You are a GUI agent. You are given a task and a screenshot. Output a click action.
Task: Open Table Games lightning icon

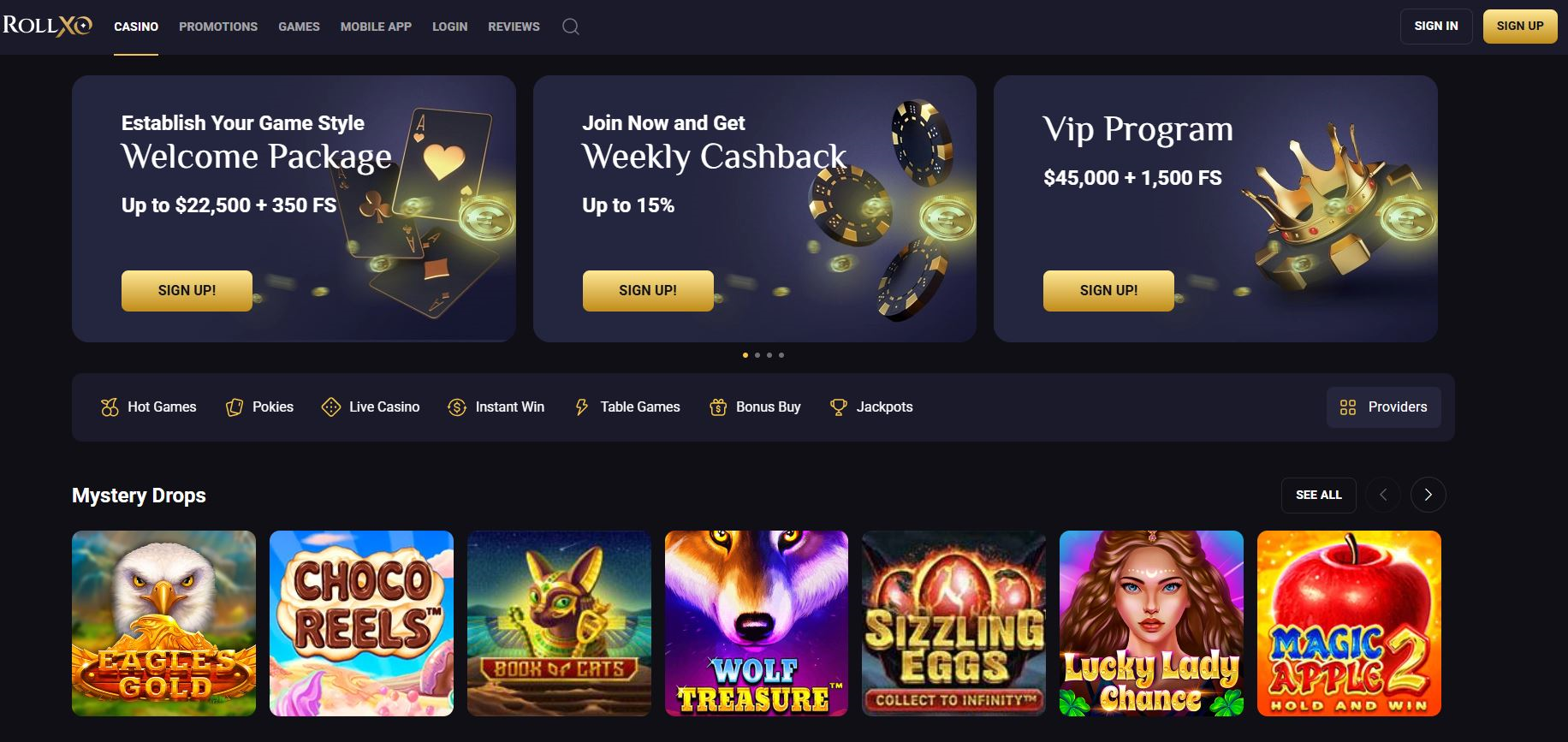click(582, 407)
